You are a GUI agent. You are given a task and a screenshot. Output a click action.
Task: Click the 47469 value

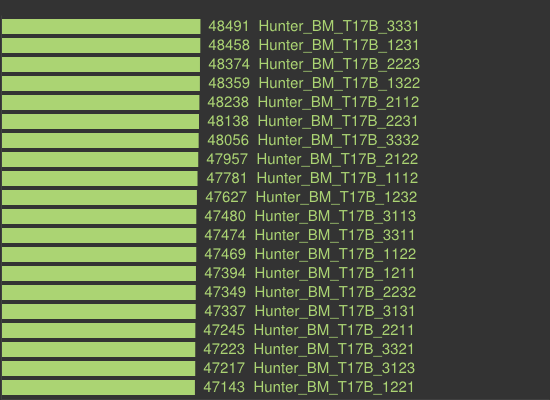click(225, 254)
